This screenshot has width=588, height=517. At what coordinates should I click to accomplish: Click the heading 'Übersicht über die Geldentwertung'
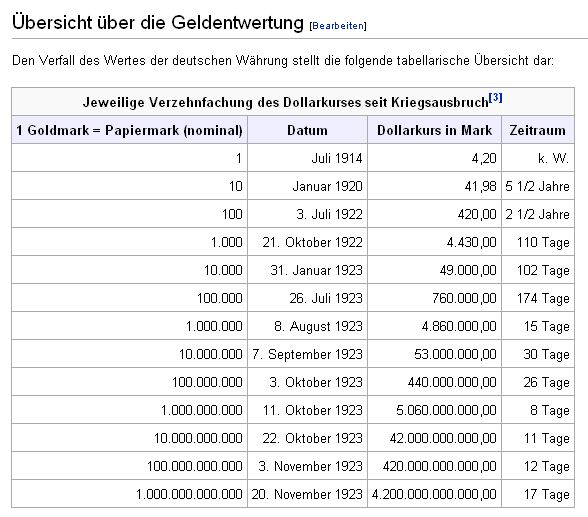pos(158,22)
